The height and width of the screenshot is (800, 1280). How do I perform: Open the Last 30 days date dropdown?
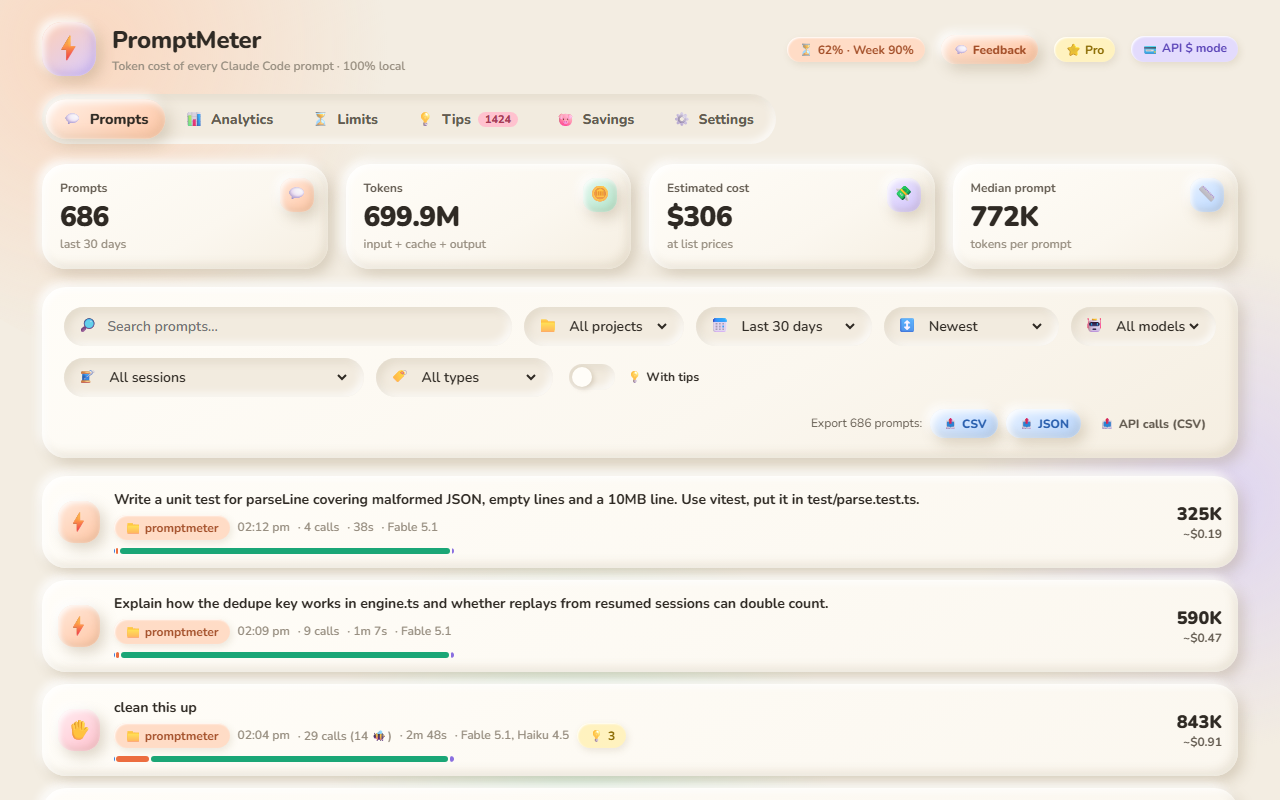point(784,326)
